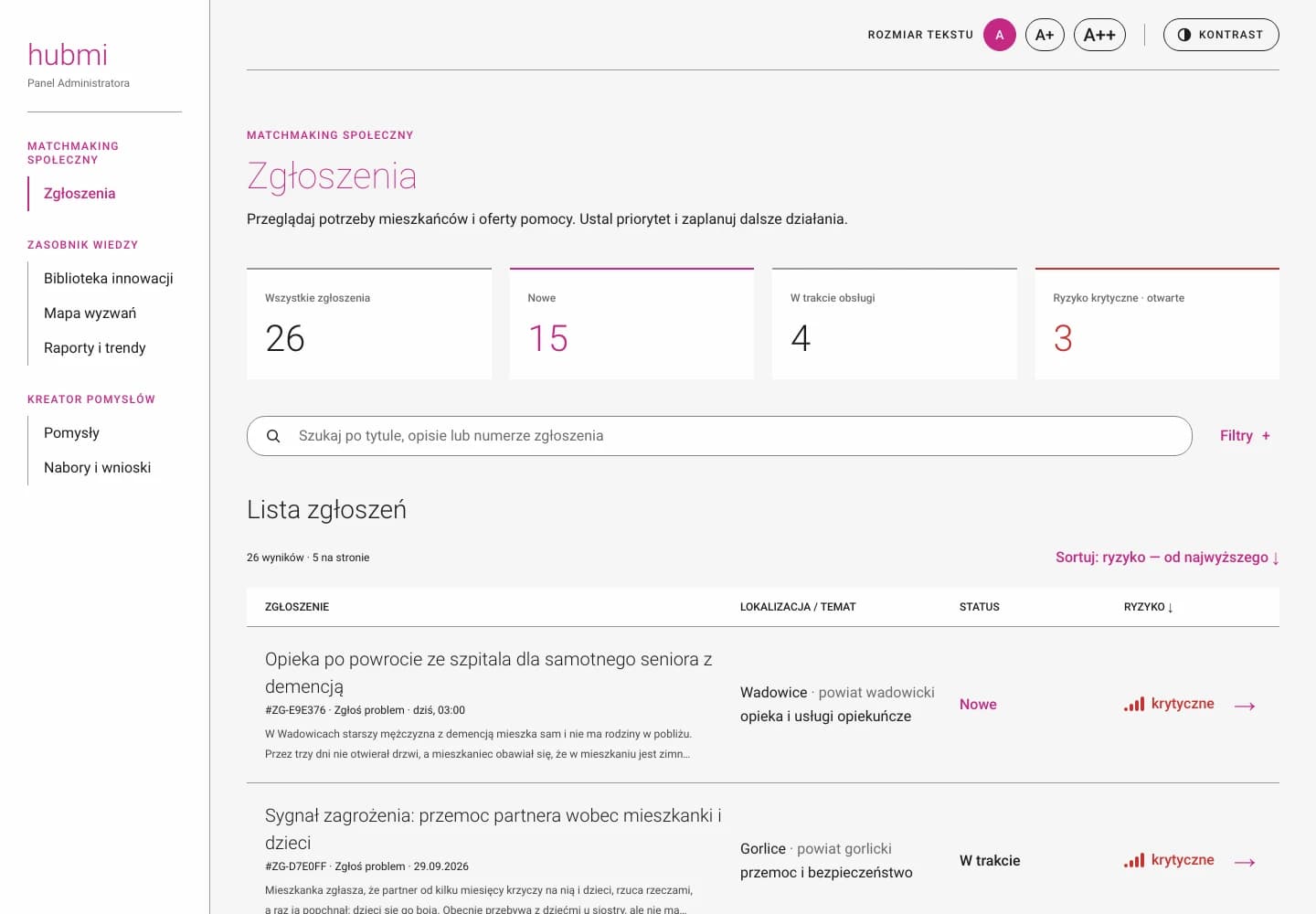Open Biblioteka innowacji in sidebar

point(109,279)
